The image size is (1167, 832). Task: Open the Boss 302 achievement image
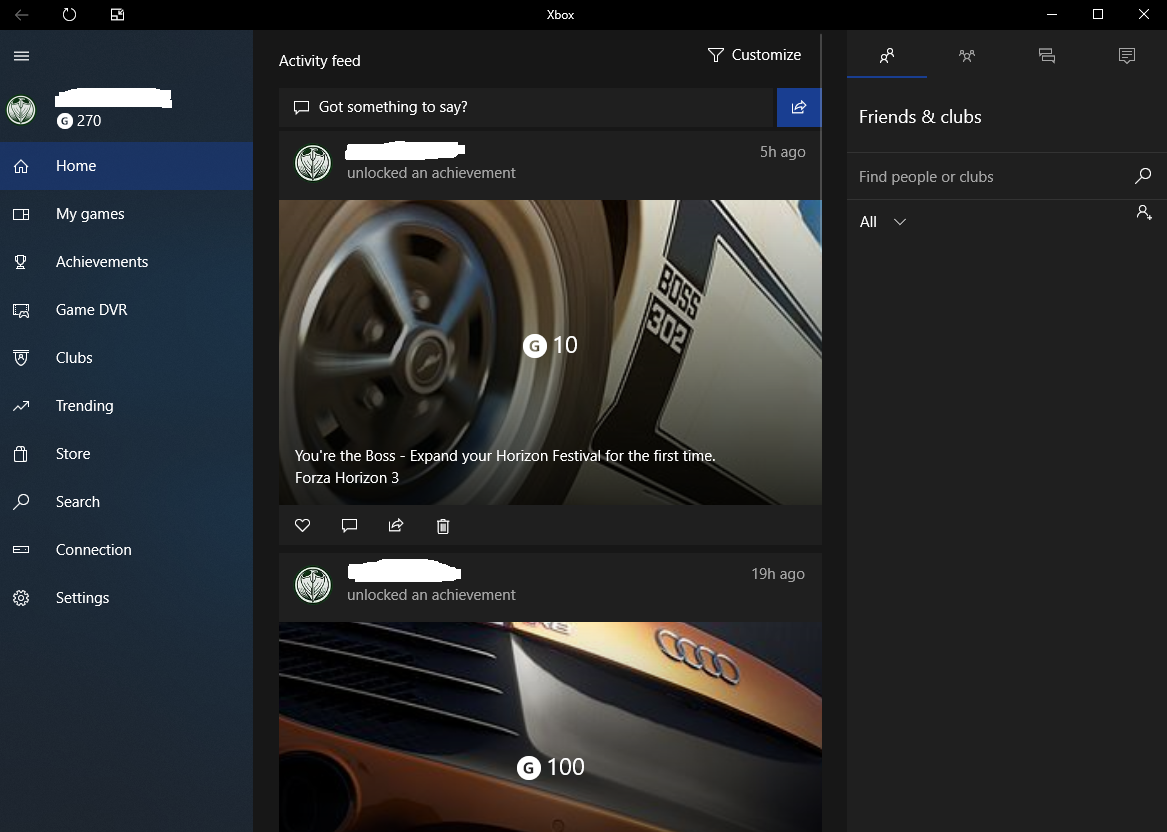550,352
